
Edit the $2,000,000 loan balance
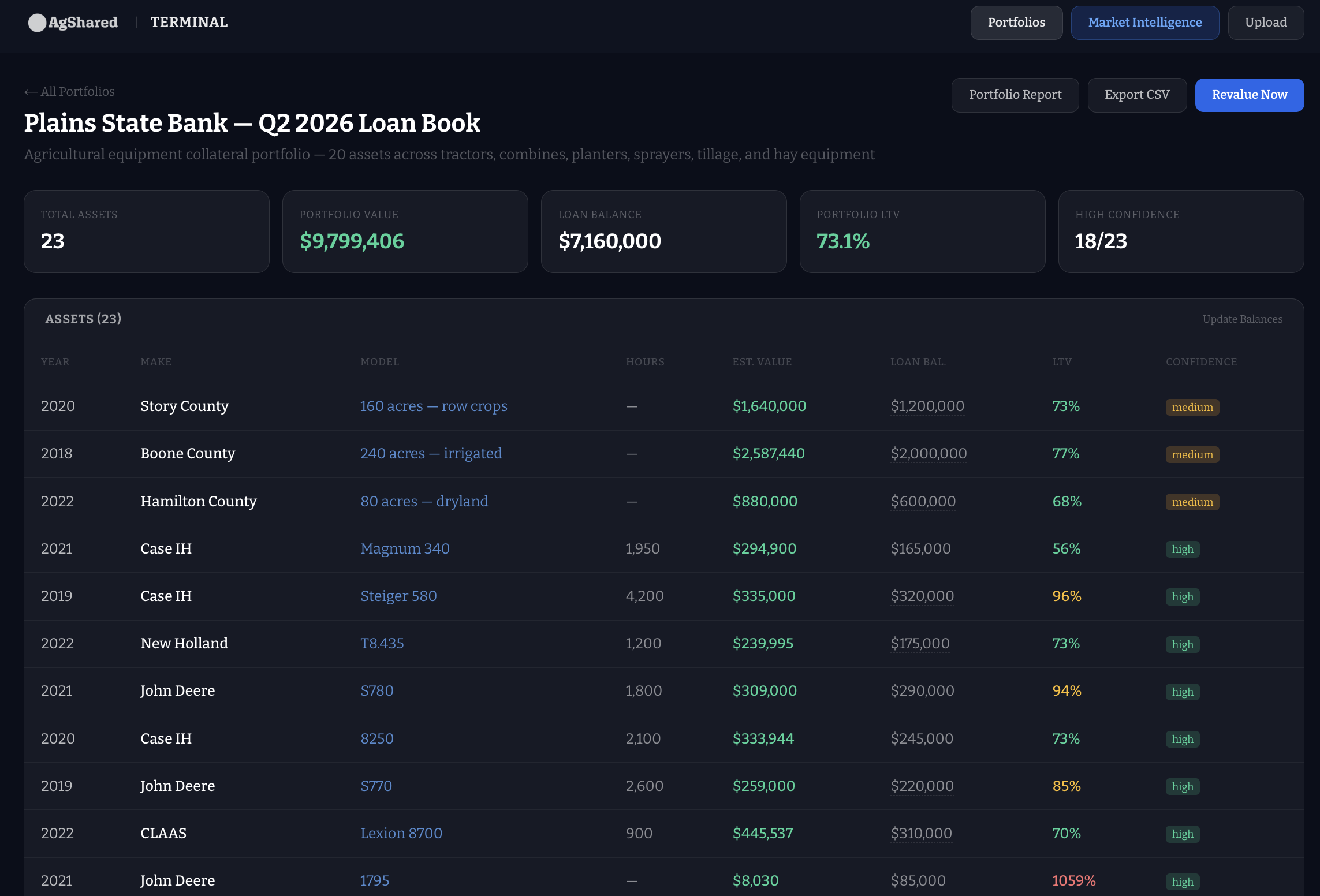pos(929,453)
